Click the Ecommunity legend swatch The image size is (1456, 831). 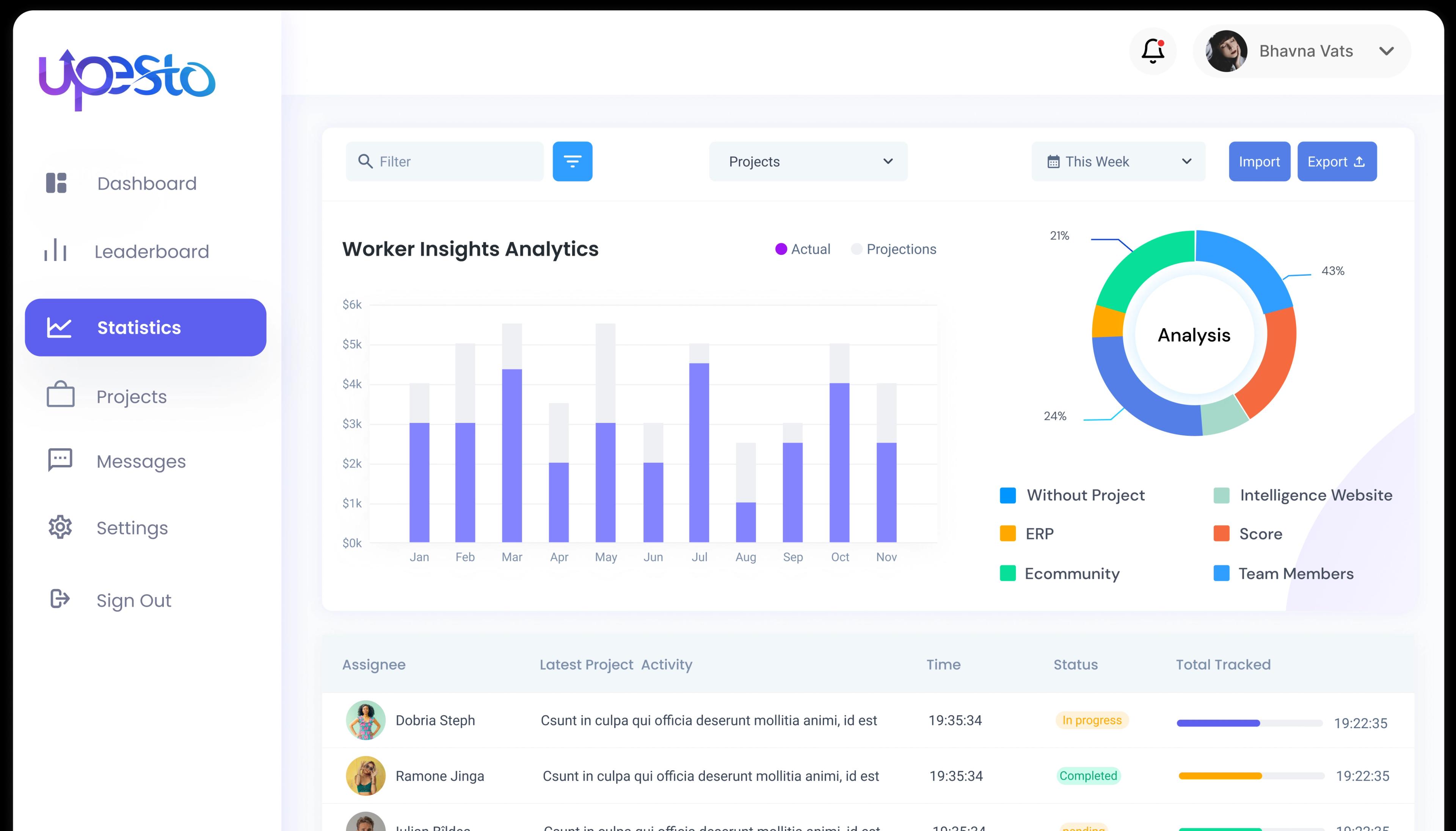[x=1007, y=573]
